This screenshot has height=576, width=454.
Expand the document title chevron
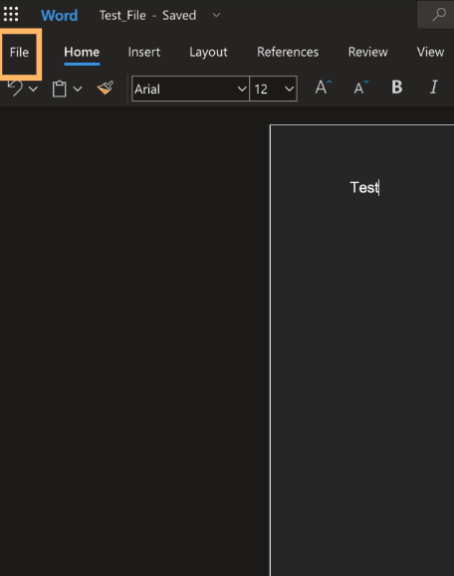(x=216, y=15)
